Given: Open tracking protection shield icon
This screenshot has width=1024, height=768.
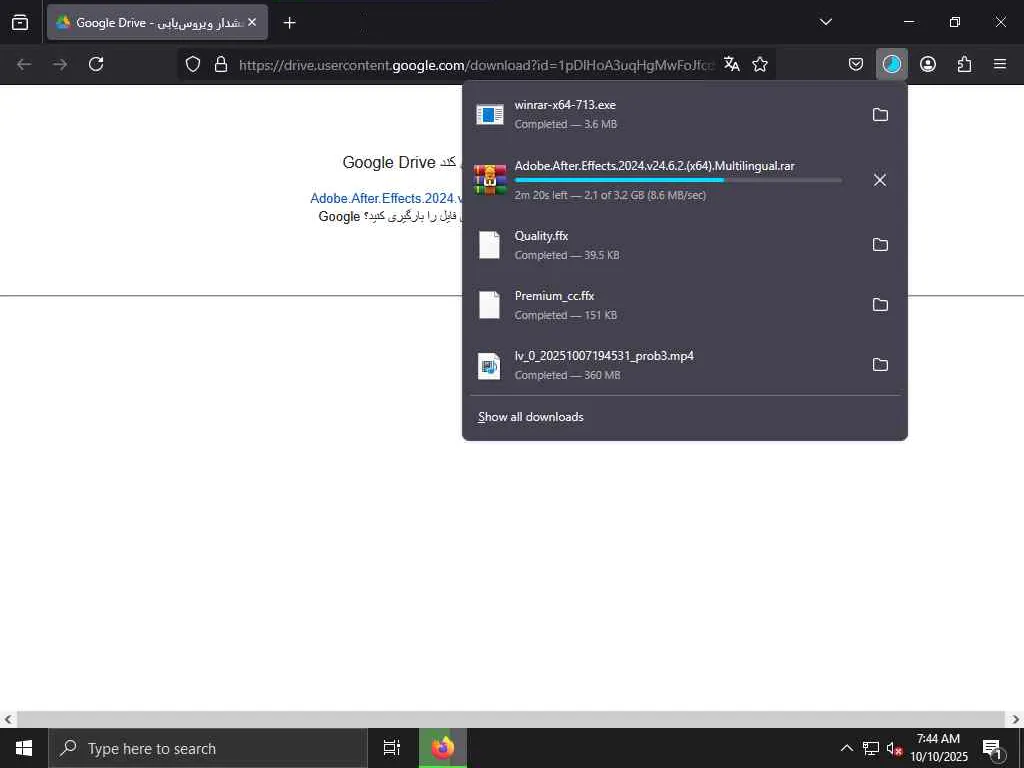Looking at the screenshot, I should tap(193, 64).
